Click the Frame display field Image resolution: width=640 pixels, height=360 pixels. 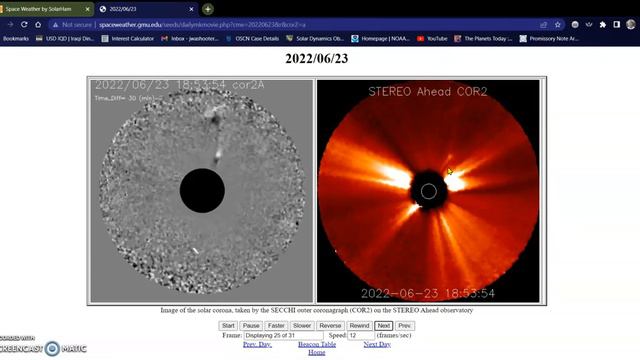[x=283, y=336]
